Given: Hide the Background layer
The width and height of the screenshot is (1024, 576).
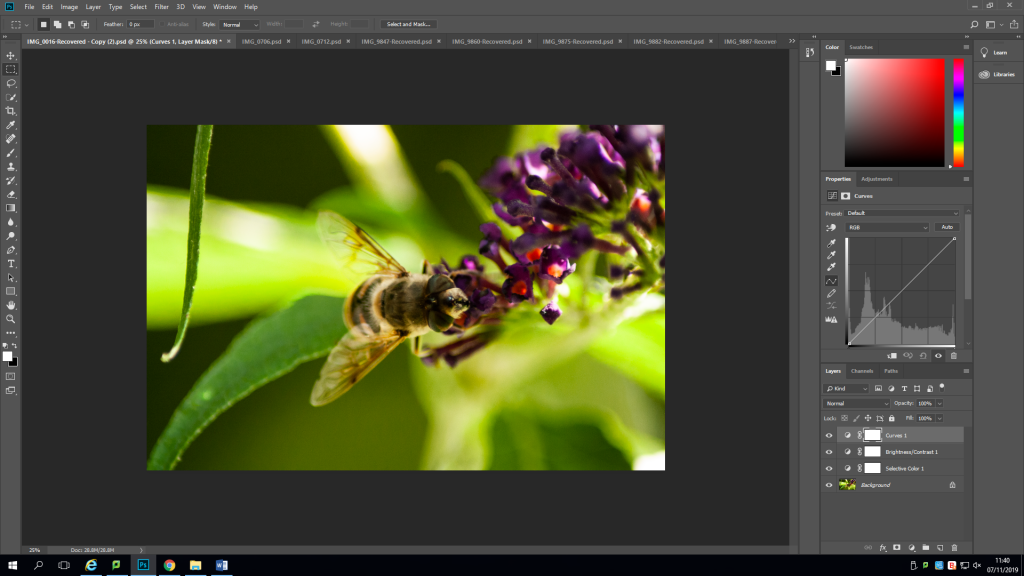Looking at the screenshot, I should 829,485.
